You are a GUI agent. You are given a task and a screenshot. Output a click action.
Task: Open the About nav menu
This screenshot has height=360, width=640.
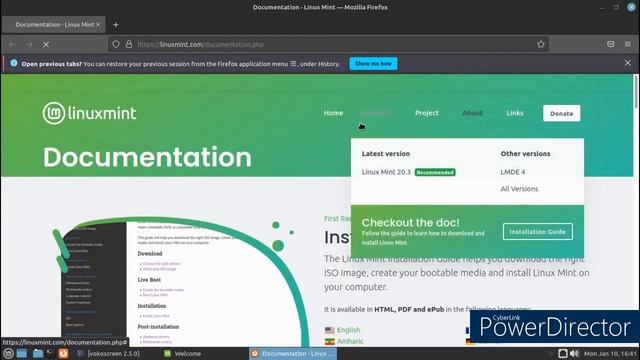[472, 113]
